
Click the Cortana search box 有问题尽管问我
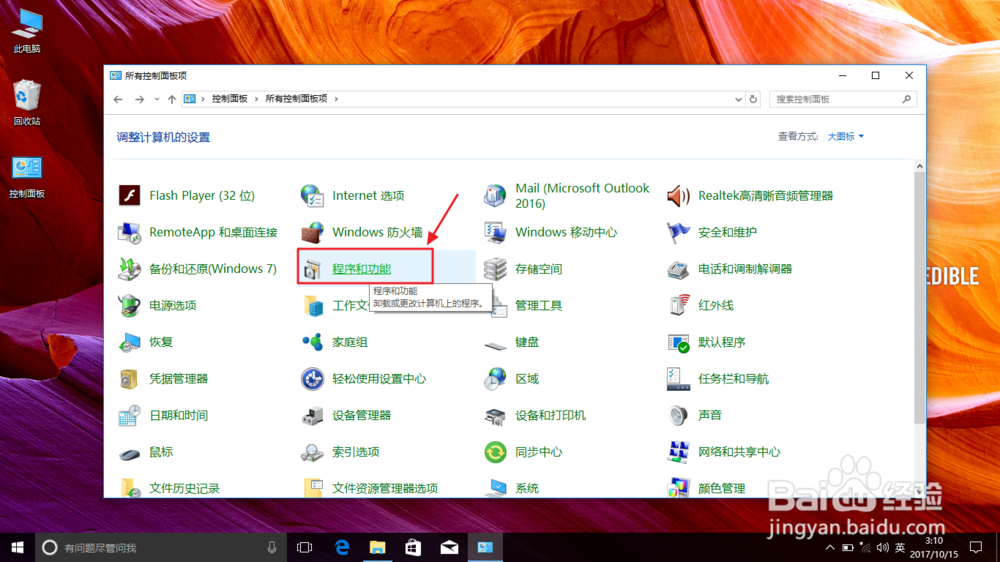(159, 547)
